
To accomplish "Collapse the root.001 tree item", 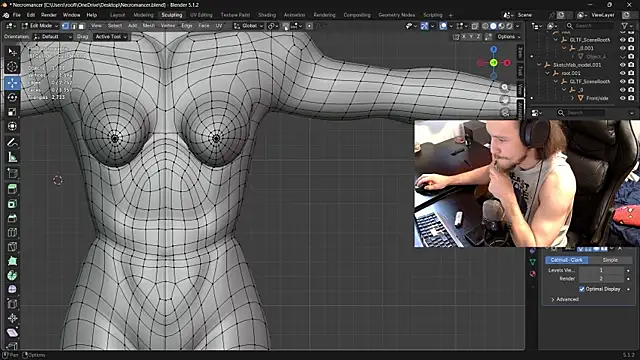I will (547, 73).
